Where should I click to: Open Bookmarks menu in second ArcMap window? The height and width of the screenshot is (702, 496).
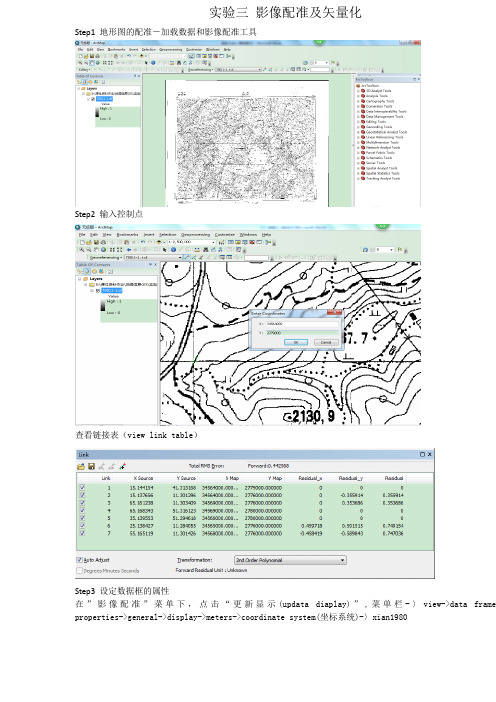[128, 235]
